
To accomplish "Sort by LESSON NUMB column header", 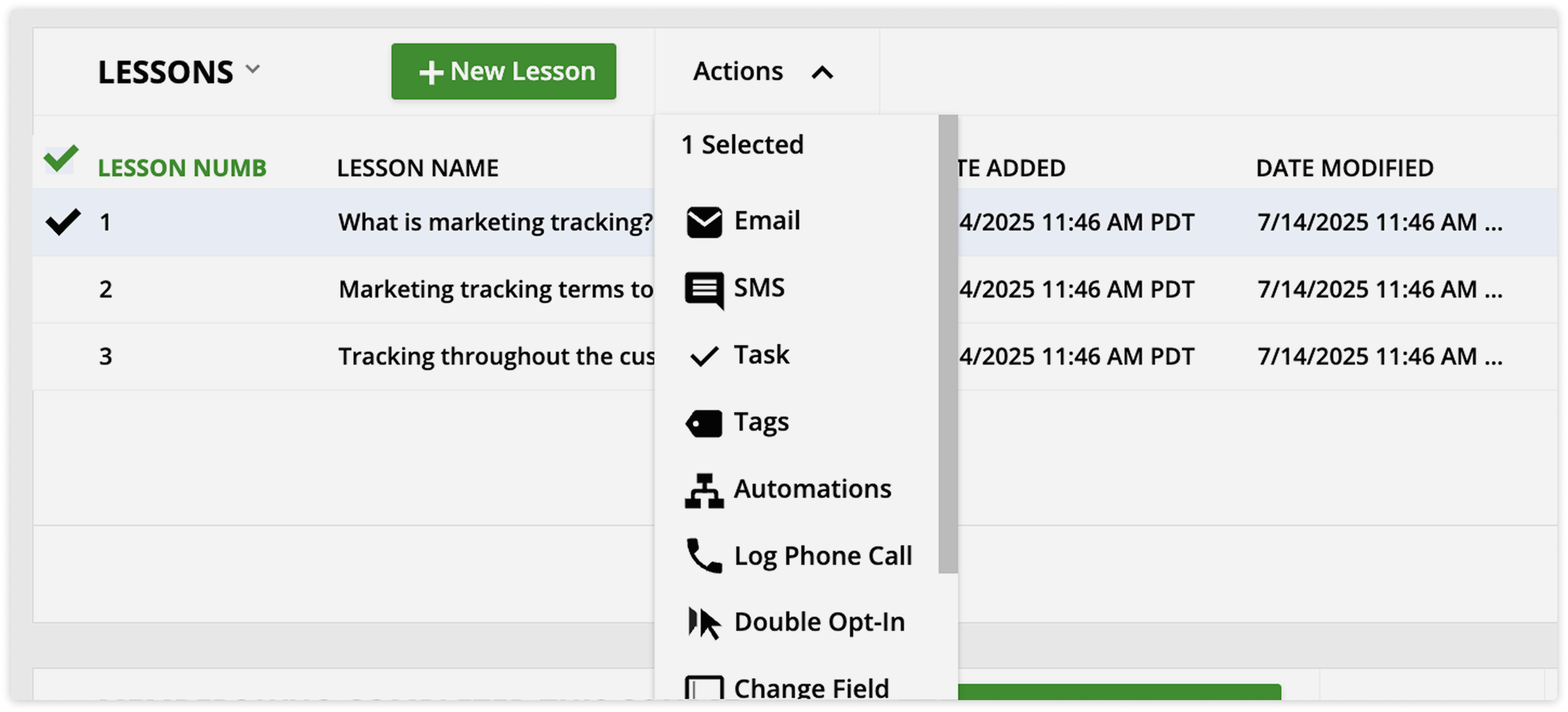I will pyautogui.click(x=182, y=168).
